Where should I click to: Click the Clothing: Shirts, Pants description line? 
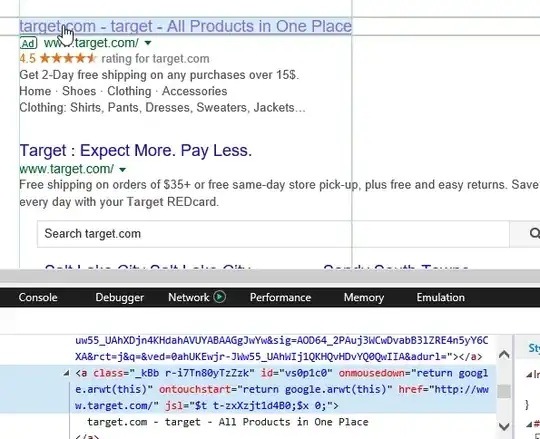click(x=162, y=108)
